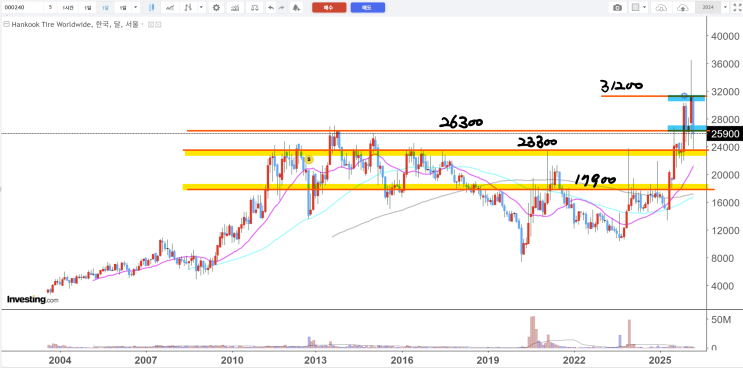The height and width of the screenshot is (368, 743).
Task: Open the interval list dropdown arrow
Action: click(x=136, y=8)
